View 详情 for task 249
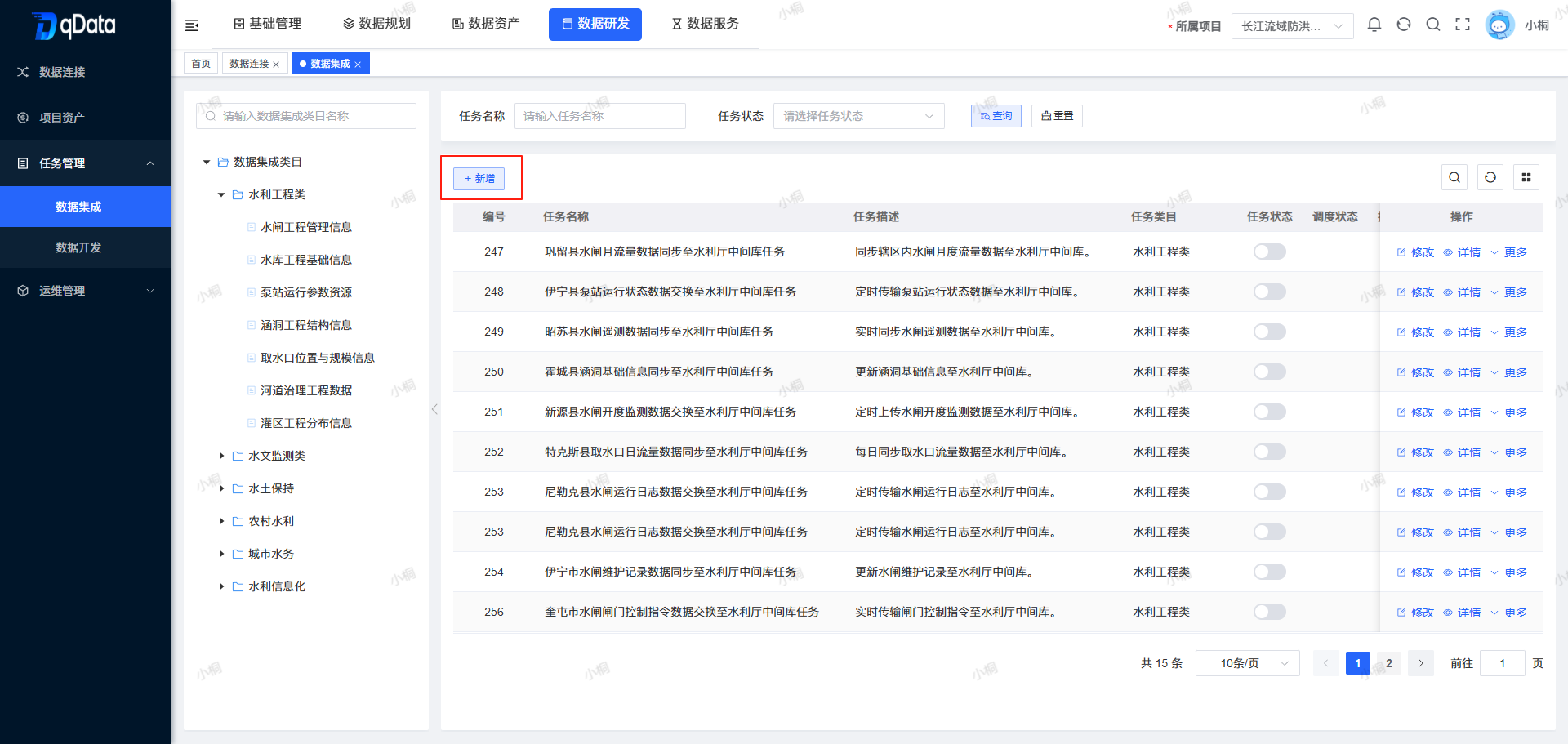1568x744 pixels. click(x=1462, y=332)
